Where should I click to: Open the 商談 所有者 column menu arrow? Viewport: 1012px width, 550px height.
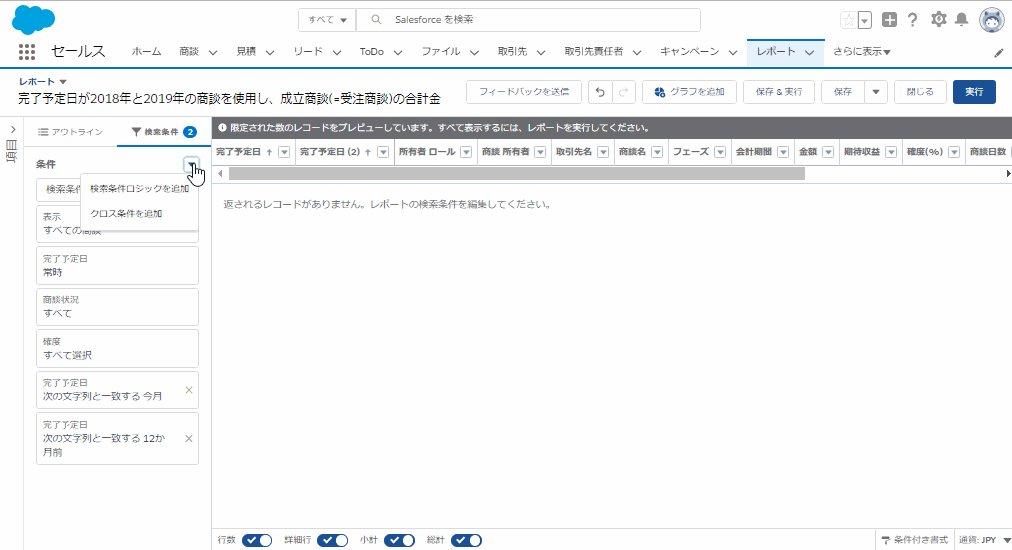coord(540,152)
